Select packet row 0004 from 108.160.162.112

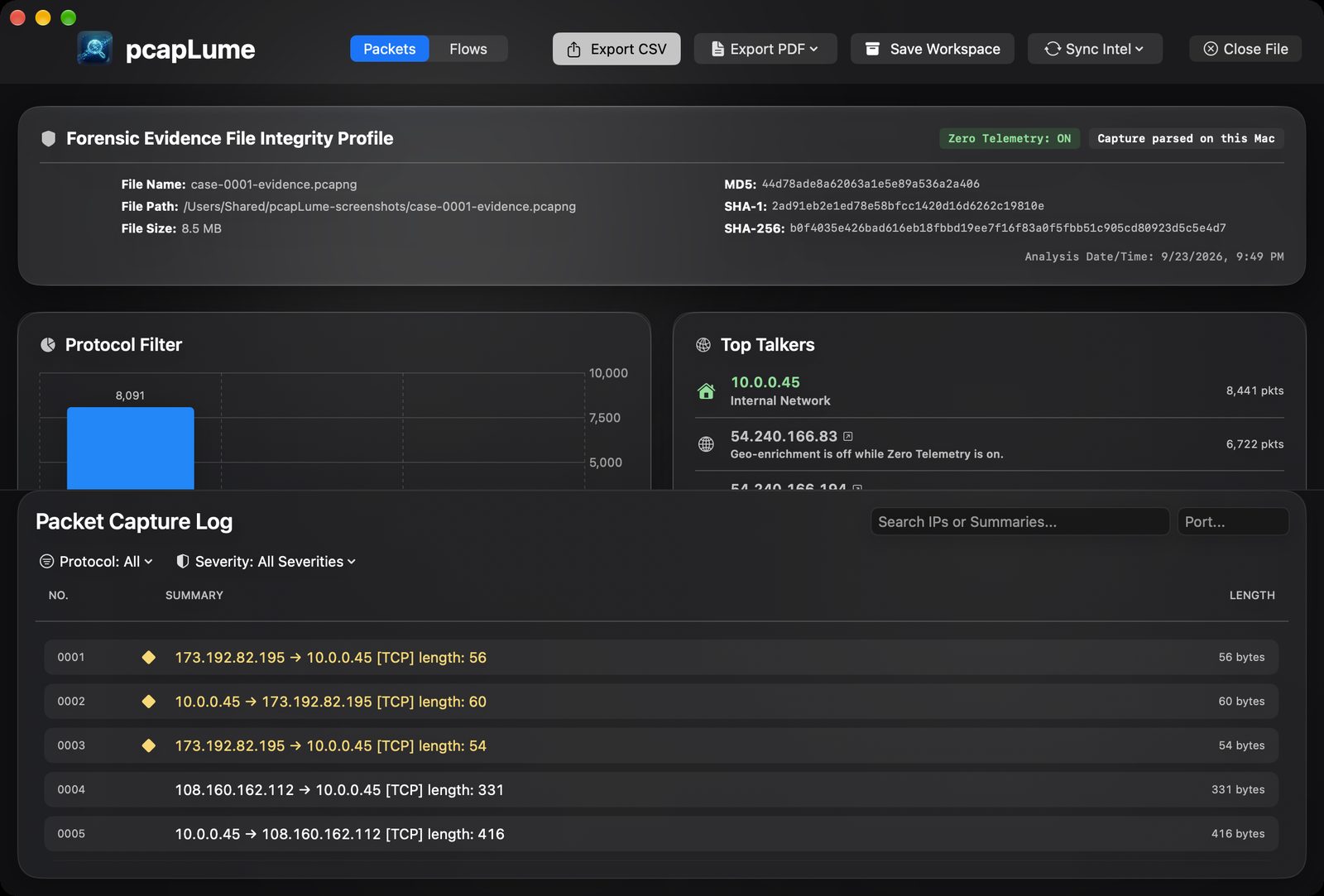[661, 790]
